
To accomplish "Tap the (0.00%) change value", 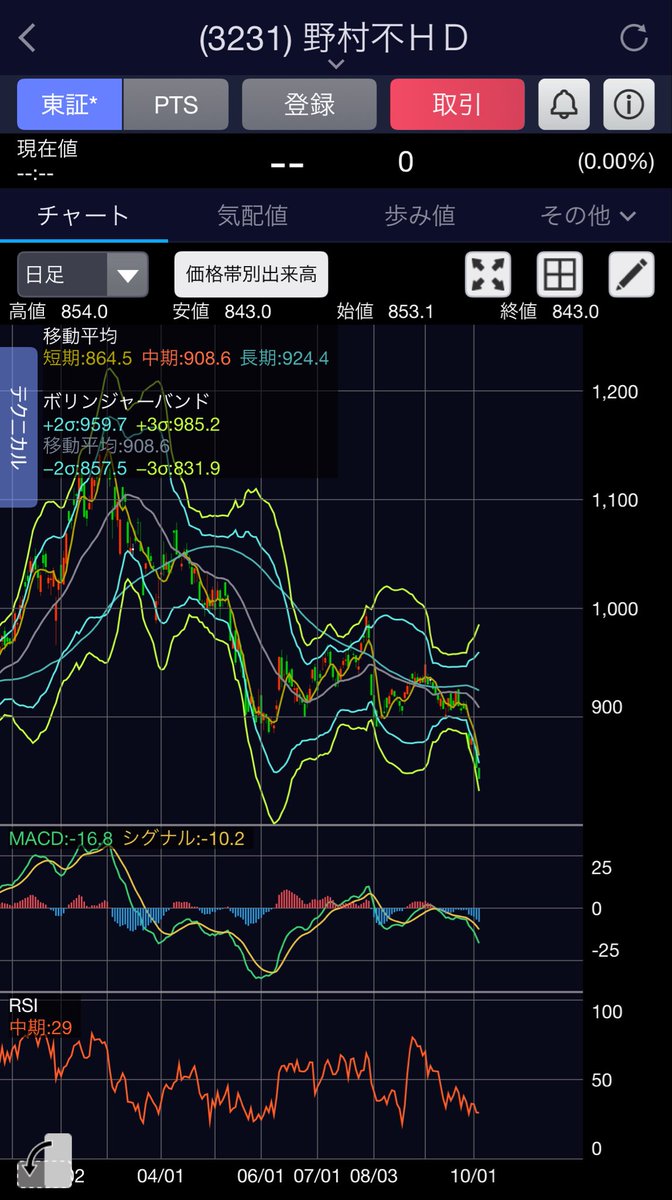I will tap(616, 162).
